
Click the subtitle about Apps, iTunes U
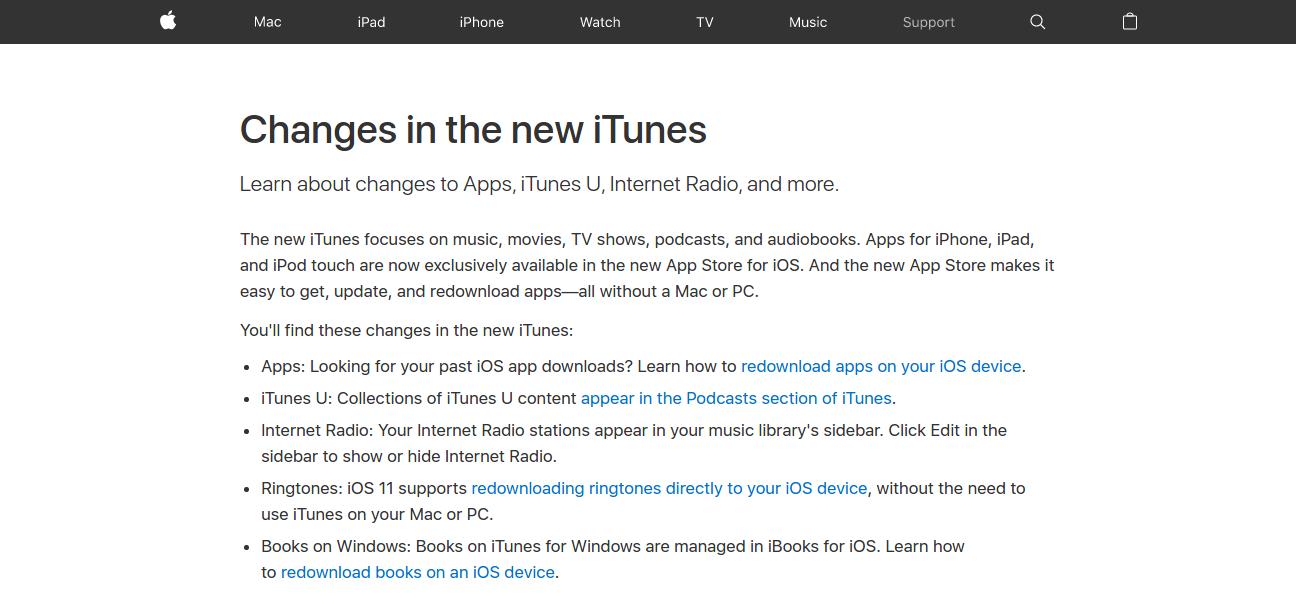(539, 184)
